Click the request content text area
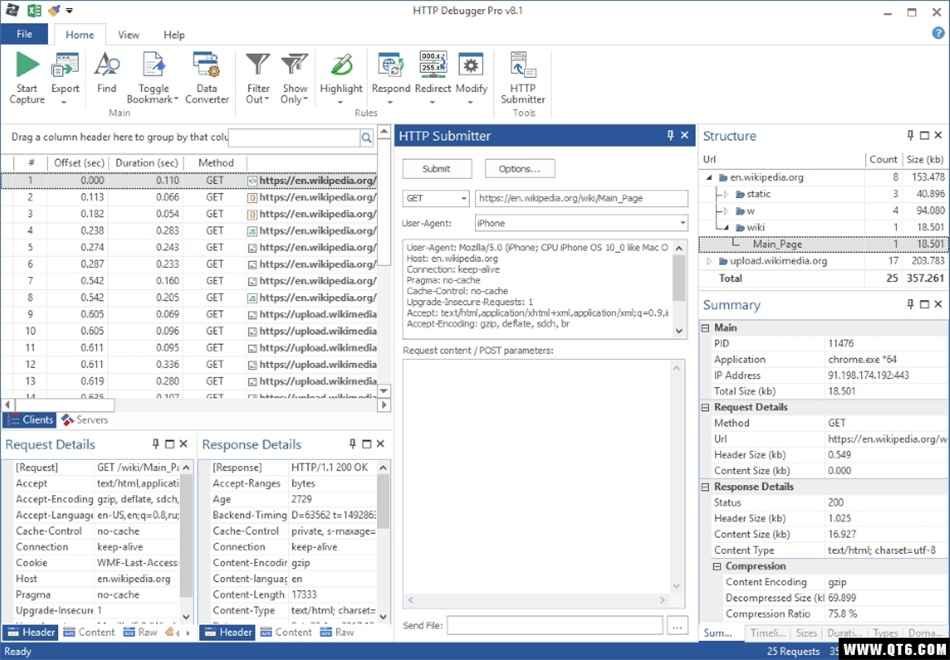Viewport: 950px width, 660px height. pyautogui.click(x=543, y=484)
